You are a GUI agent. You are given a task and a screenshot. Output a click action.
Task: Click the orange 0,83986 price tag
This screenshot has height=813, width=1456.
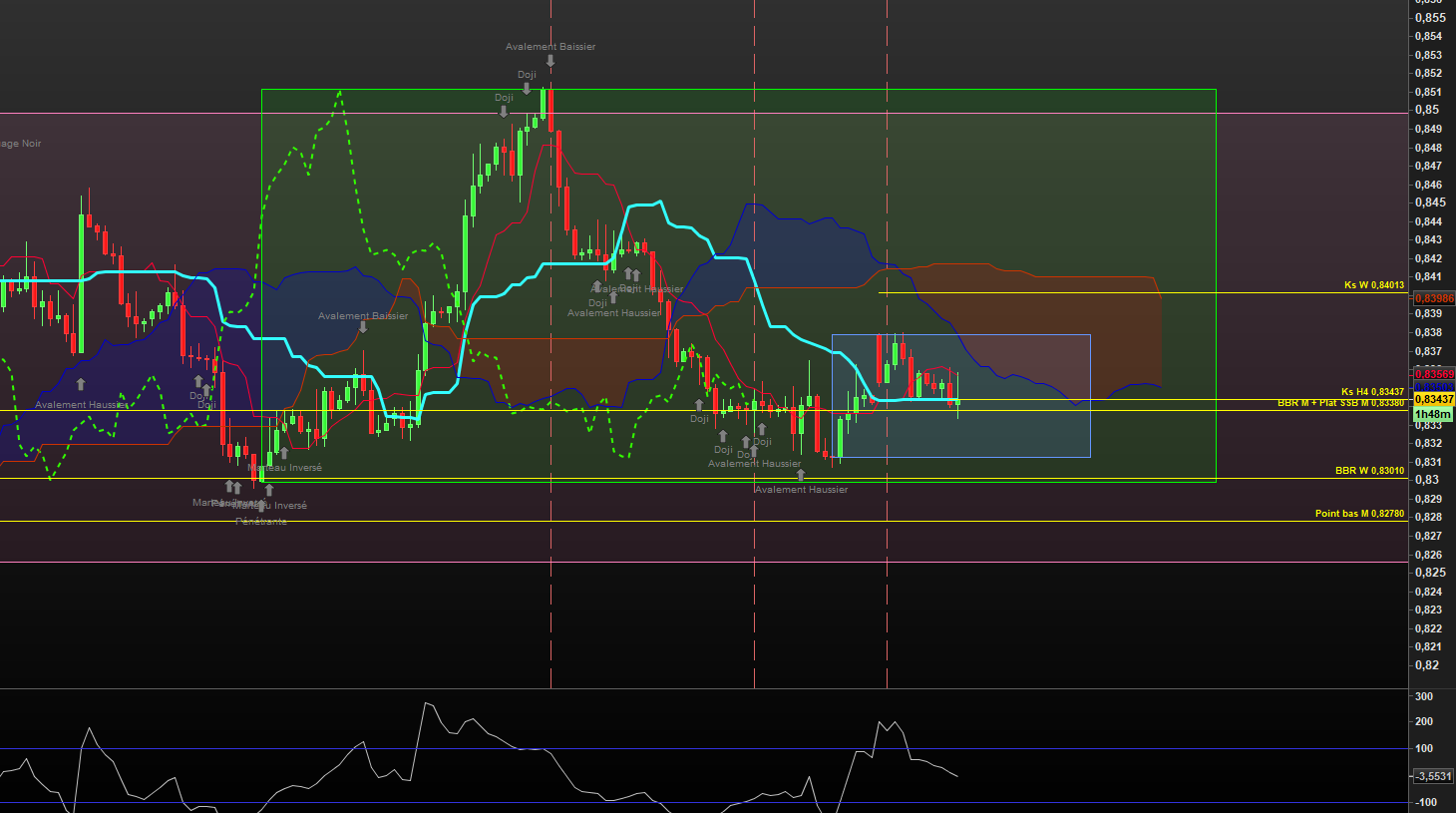(1434, 298)
